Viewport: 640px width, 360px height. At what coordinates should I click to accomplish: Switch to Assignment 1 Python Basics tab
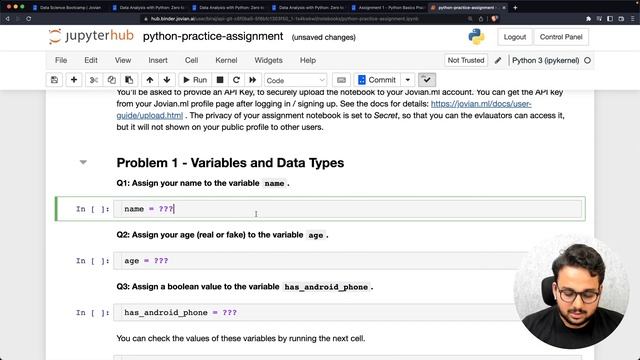pos(388,7)
